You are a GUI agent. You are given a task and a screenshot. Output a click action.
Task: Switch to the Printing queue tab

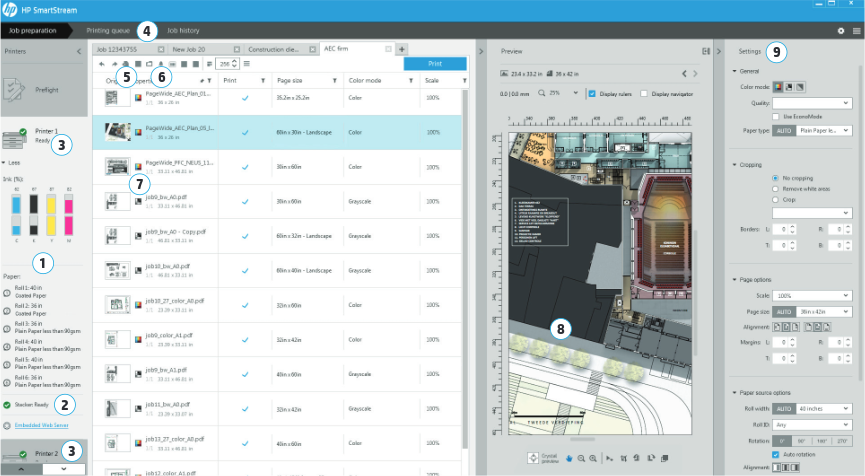pyautogui.click(x=107, y=31)
